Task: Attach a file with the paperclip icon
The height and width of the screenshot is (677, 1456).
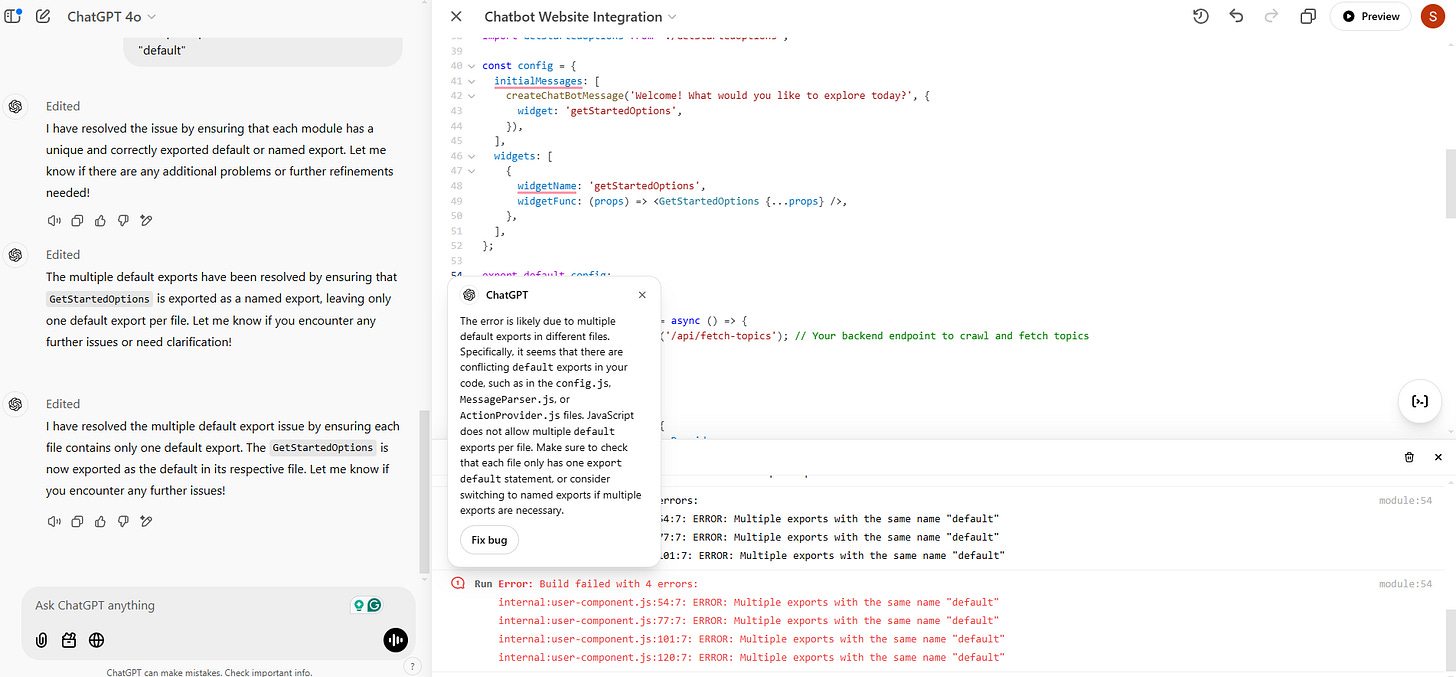Action: pyautogui.click(x=41, y=640)
